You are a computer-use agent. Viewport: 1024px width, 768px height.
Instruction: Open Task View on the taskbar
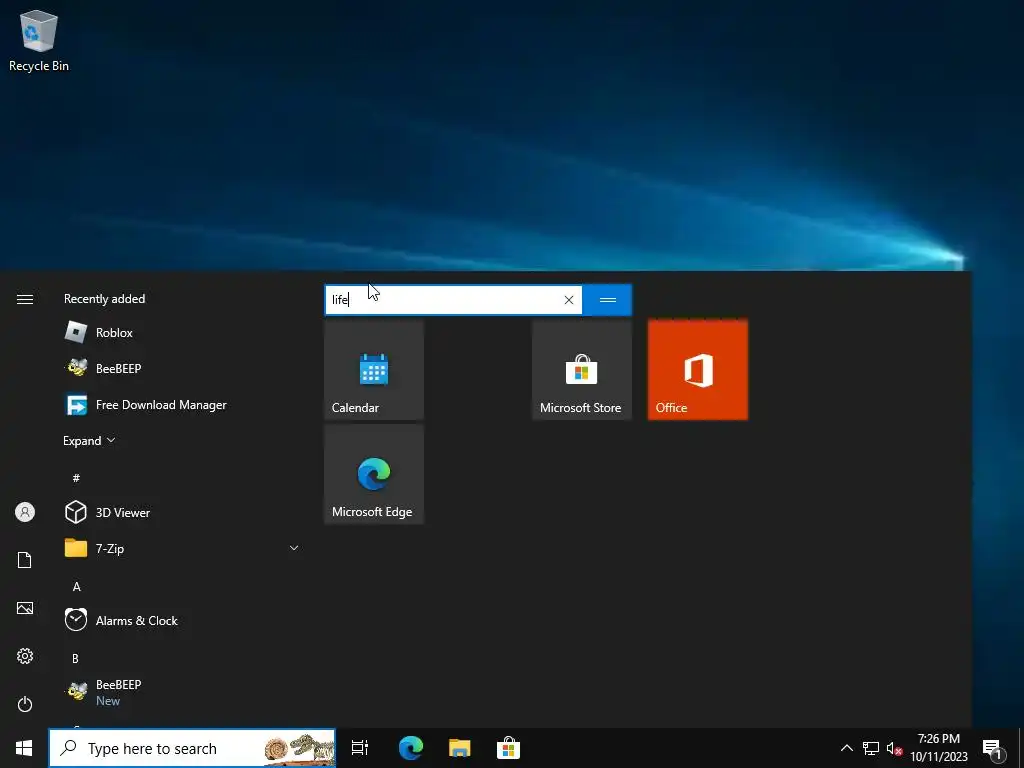(x=360, y=748)
